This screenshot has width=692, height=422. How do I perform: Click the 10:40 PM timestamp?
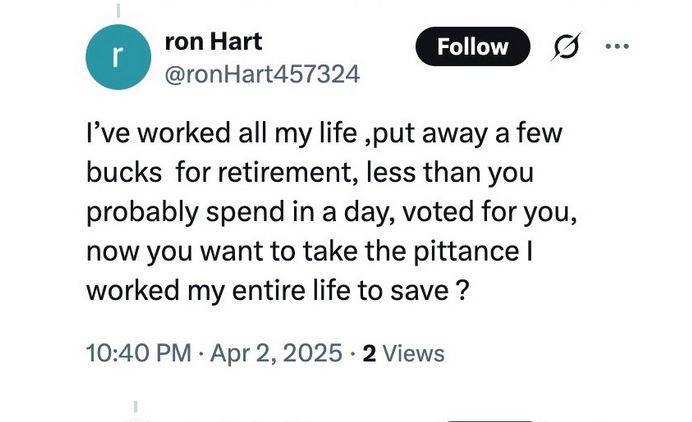point(139,353)
